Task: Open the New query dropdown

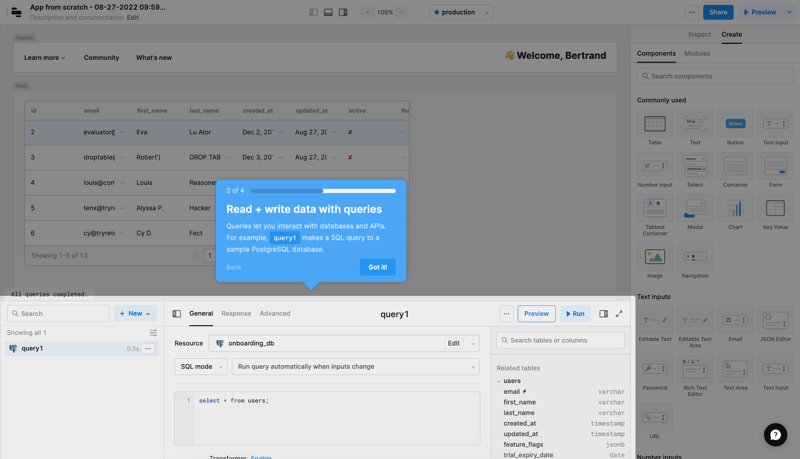Action: coord(135,314)
